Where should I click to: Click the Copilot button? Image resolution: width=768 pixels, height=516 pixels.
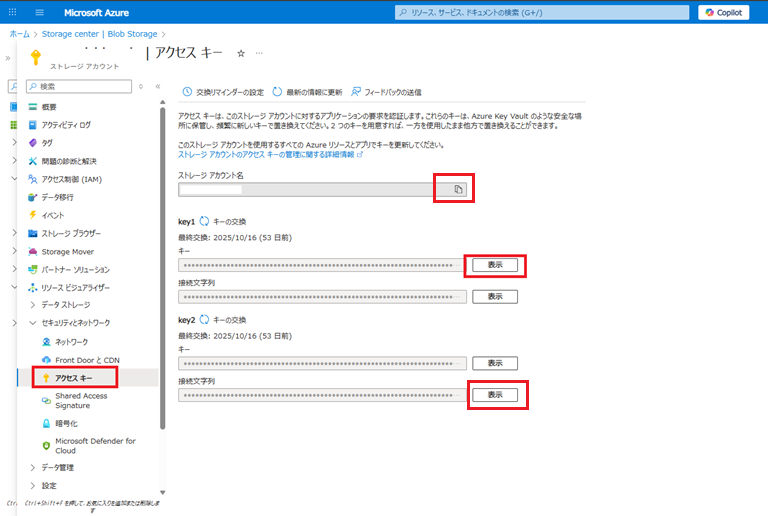(723, 12)
